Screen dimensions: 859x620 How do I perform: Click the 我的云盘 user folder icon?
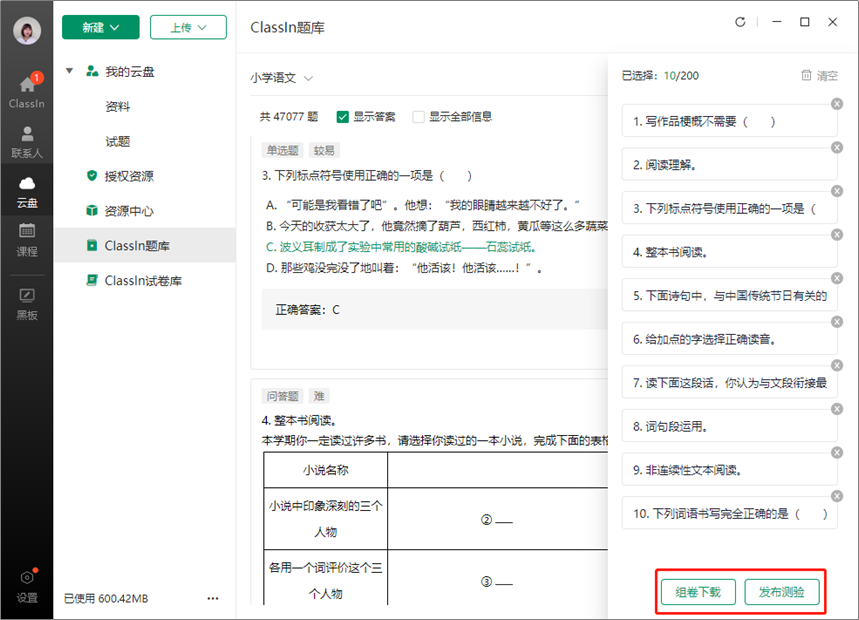92,71
